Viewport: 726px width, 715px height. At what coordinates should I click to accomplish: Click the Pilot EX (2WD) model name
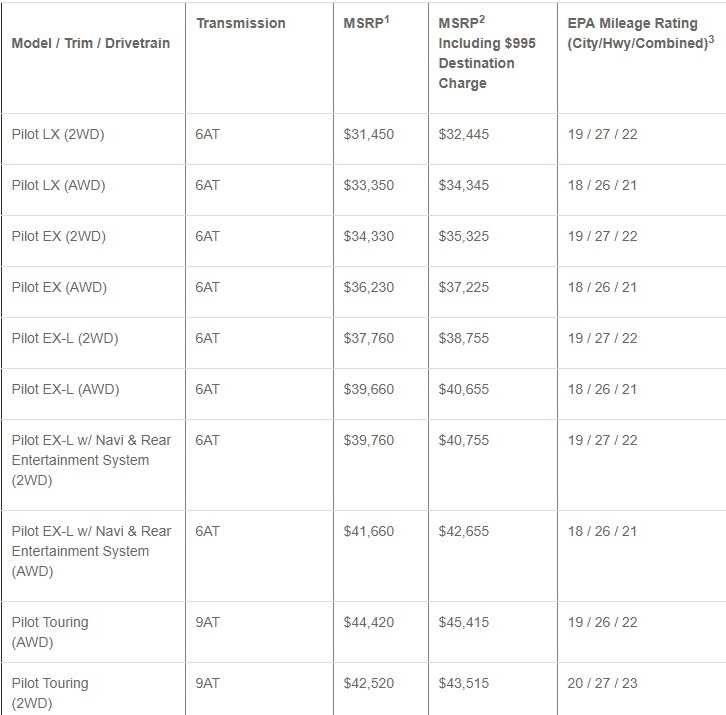click(58, 236)
